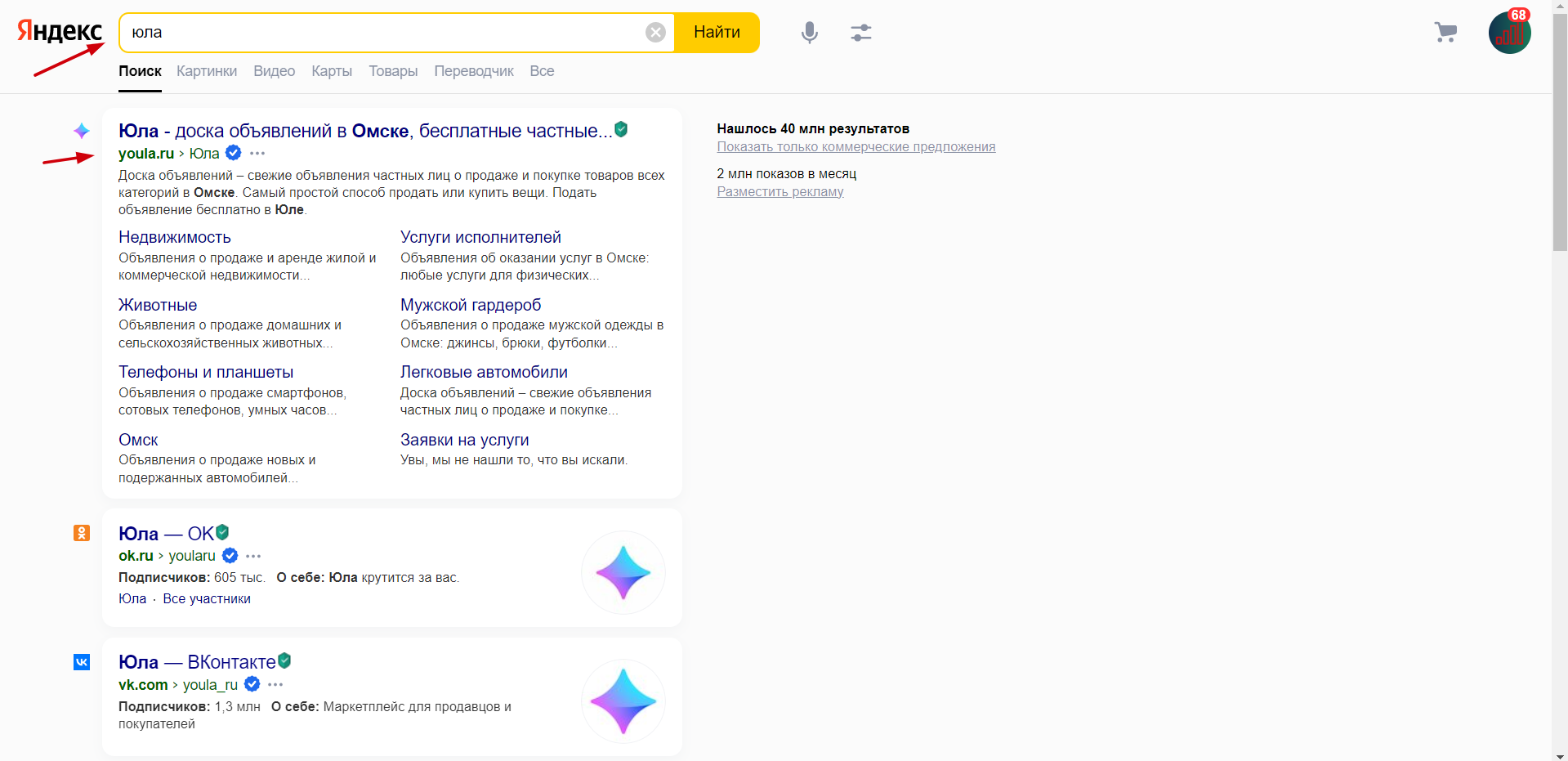This screenshot has width=1568, height=761.
Task: Click the verified checkmark next to ok.ru yoularu
Action: pos(230,556)
